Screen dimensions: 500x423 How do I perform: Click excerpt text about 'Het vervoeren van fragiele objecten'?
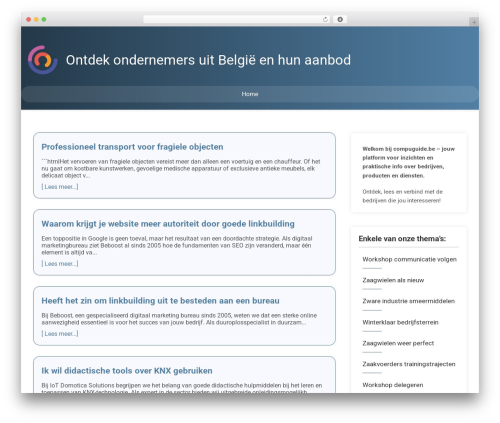[181, 168]
